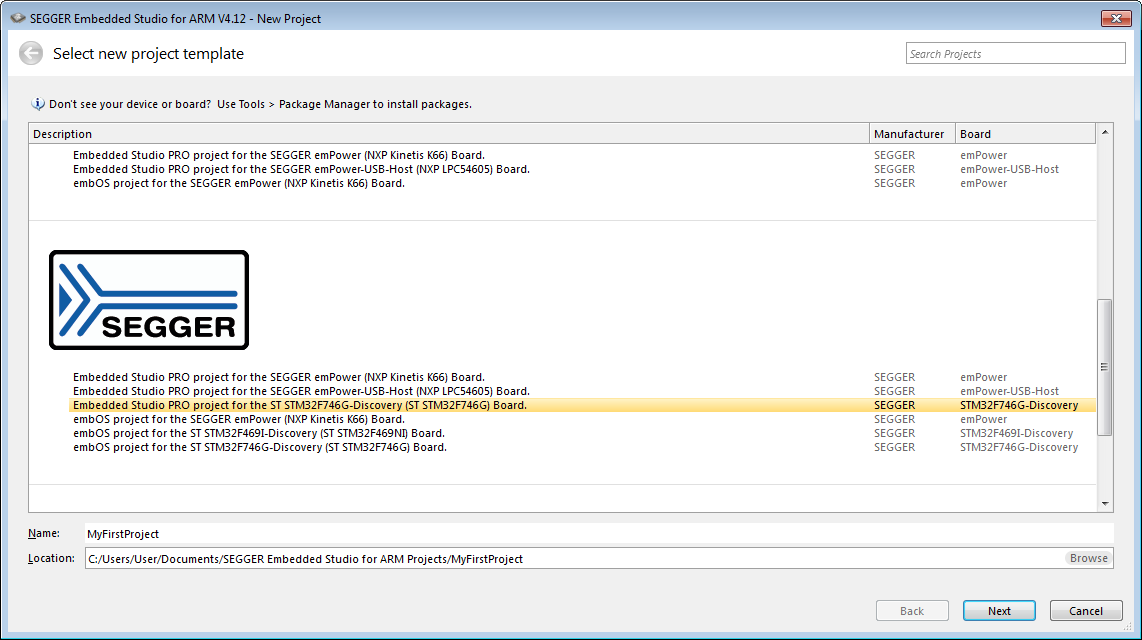1142x640 pixels.
Task: Click STM32F746G-Discovery board cell of the last row
Action: tap(1019, 447)
